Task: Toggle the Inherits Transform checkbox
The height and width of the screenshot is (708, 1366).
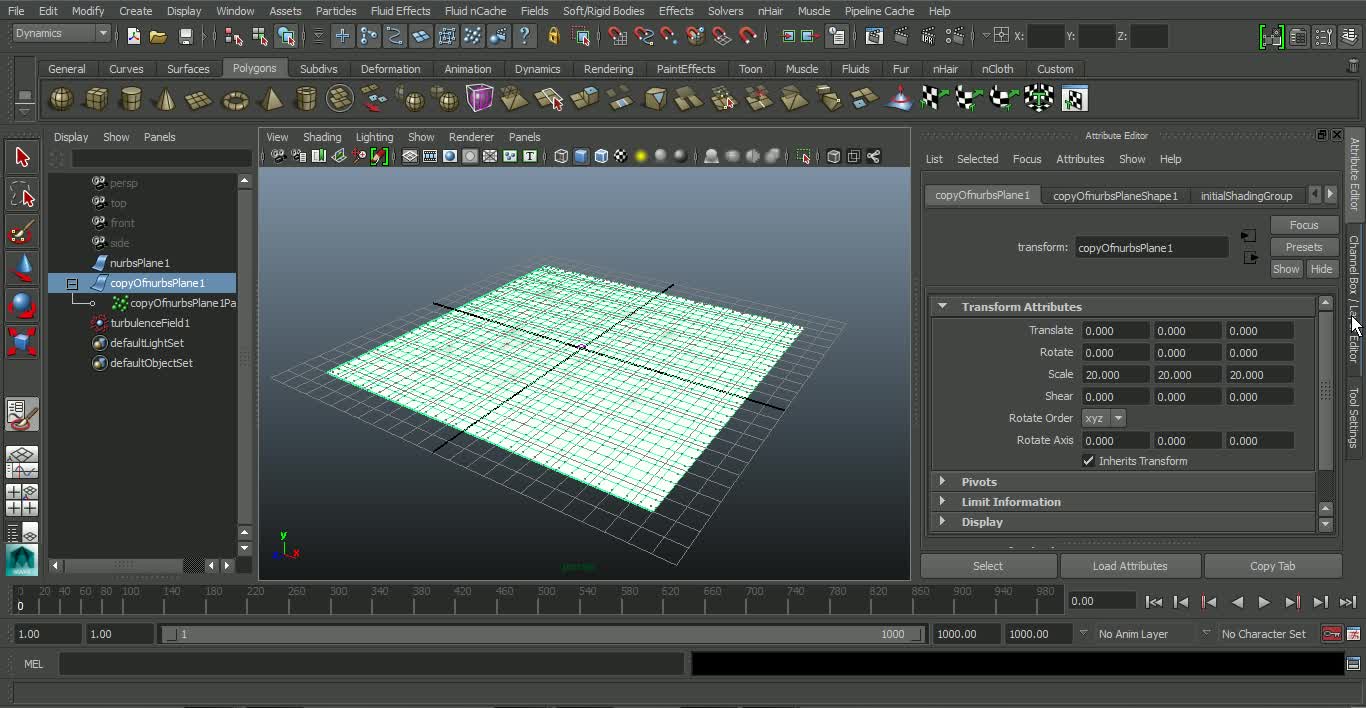Action: (1089, 461)
